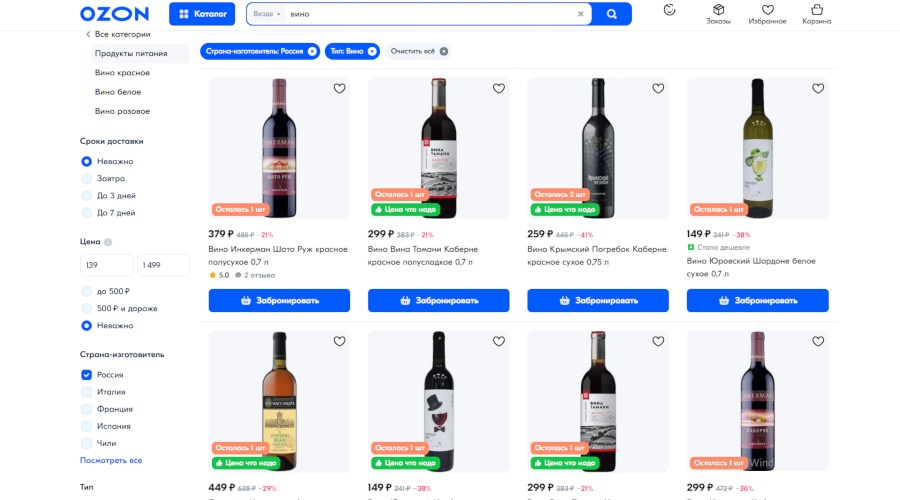Click Забронировать for Юровский Шардоне wine

757,300
